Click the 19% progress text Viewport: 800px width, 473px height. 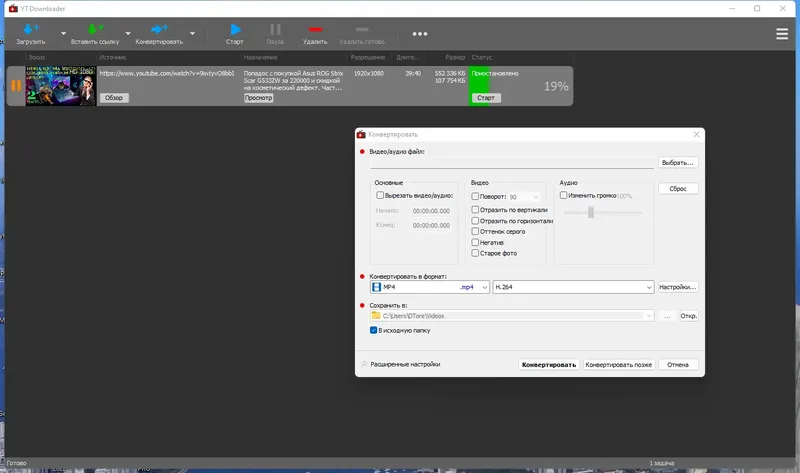(x=556, y=86)
